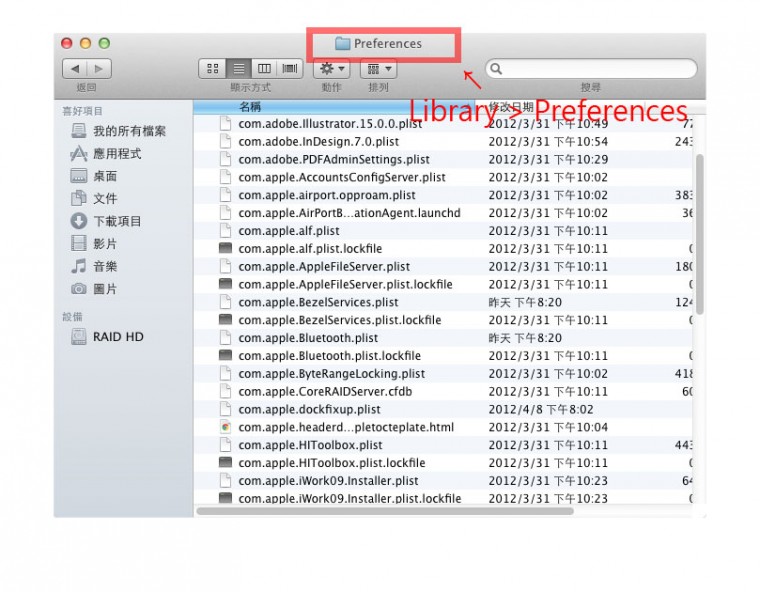Click the horizontal scrollbar thumb
760x592 pixels.
pos(385,511)
